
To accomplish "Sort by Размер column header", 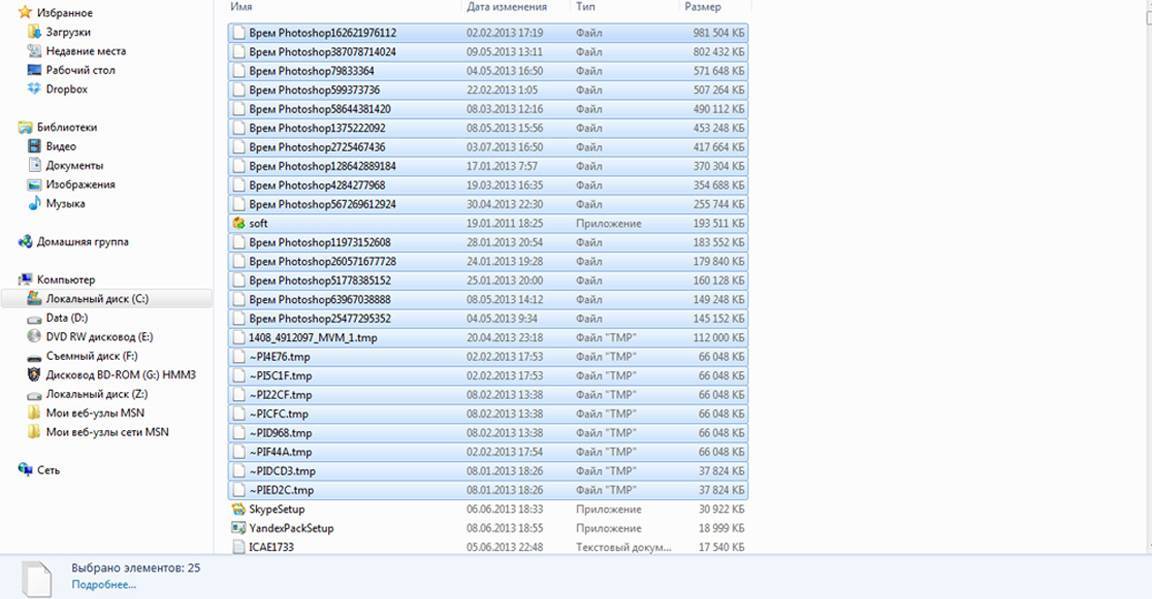I will (702, 7).
